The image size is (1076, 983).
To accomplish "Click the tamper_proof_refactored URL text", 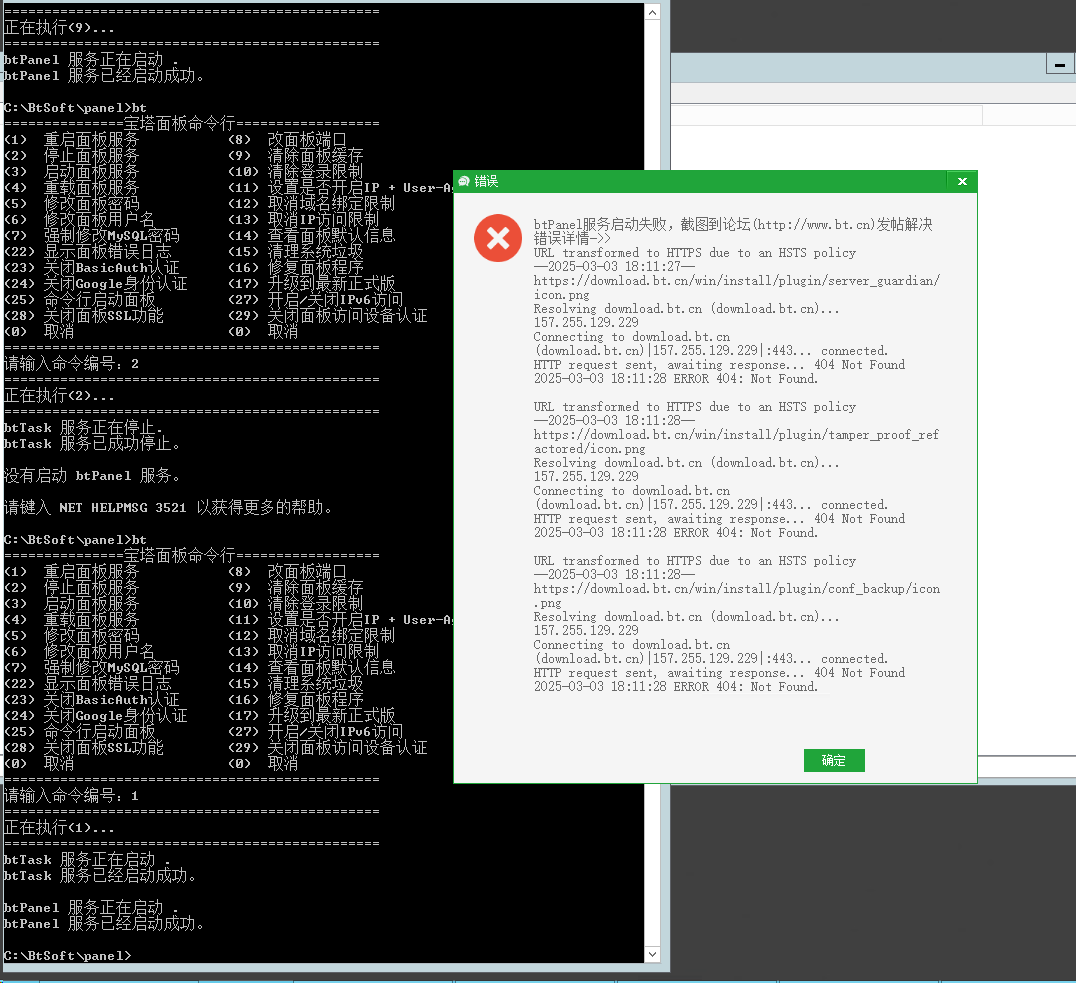I will click(x=736, y=441).
